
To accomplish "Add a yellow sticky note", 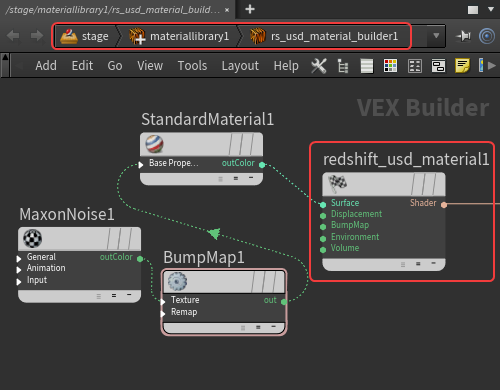I will click(x=462, y=66).
